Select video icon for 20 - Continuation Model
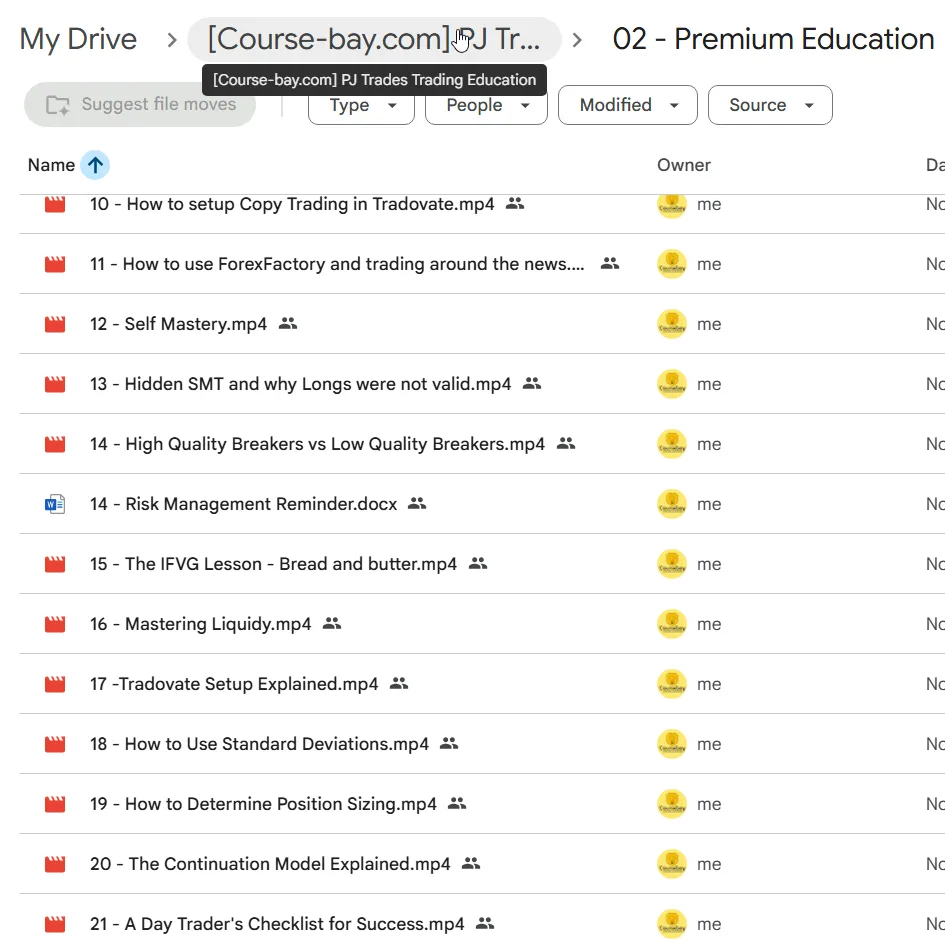The width and height of the screenshot is (945, 951). (x=55, y=865)
